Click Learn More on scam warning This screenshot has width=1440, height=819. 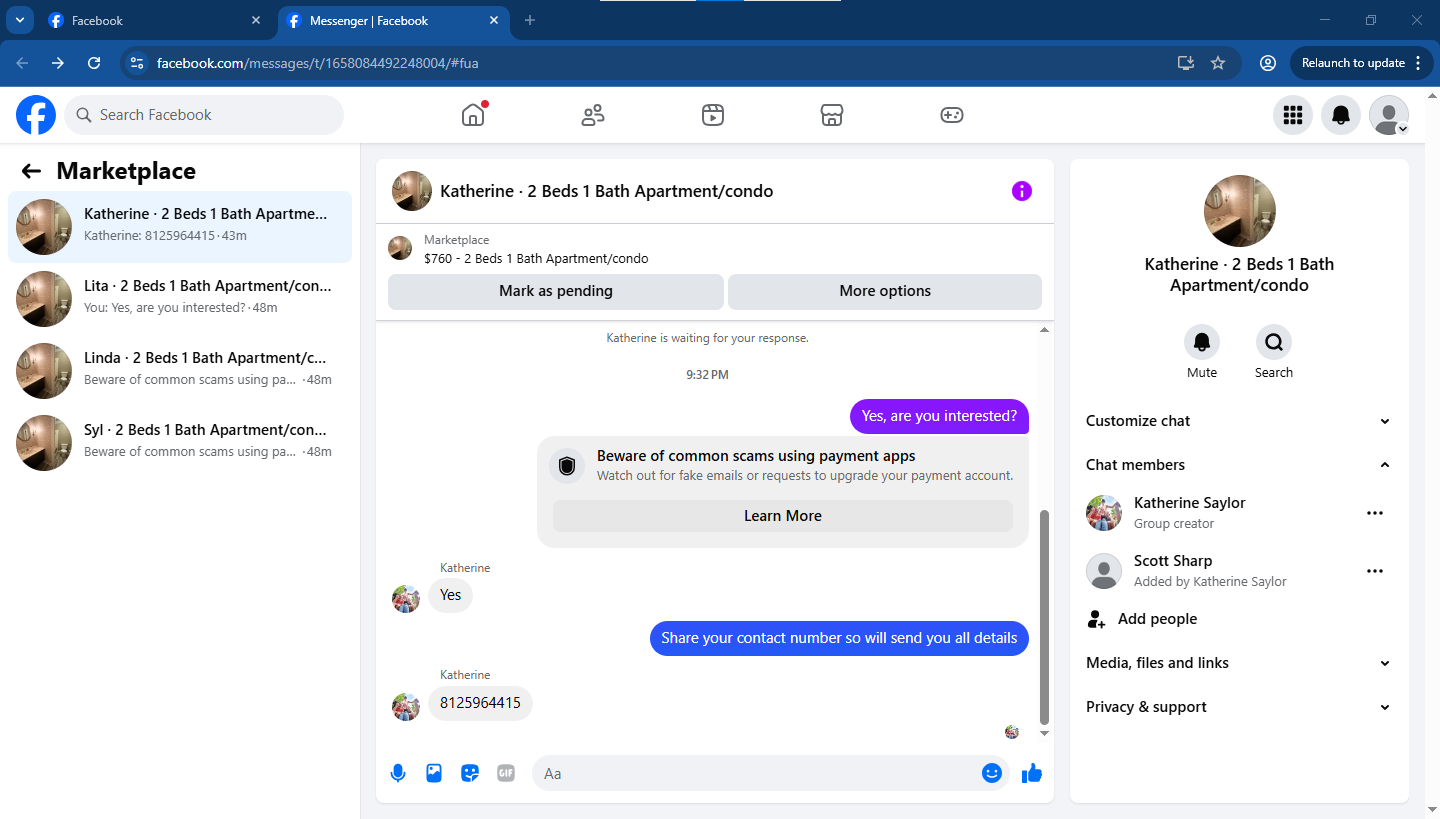pyautogui.click(x=783, y=516)
